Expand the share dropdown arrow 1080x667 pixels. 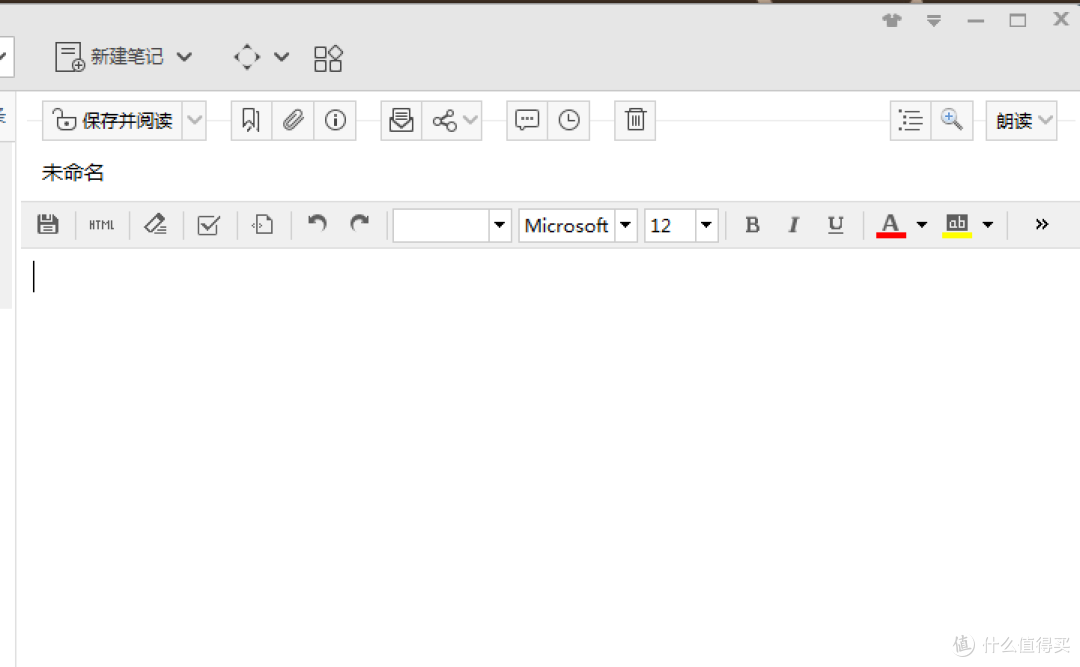click(x=470, y=120)
